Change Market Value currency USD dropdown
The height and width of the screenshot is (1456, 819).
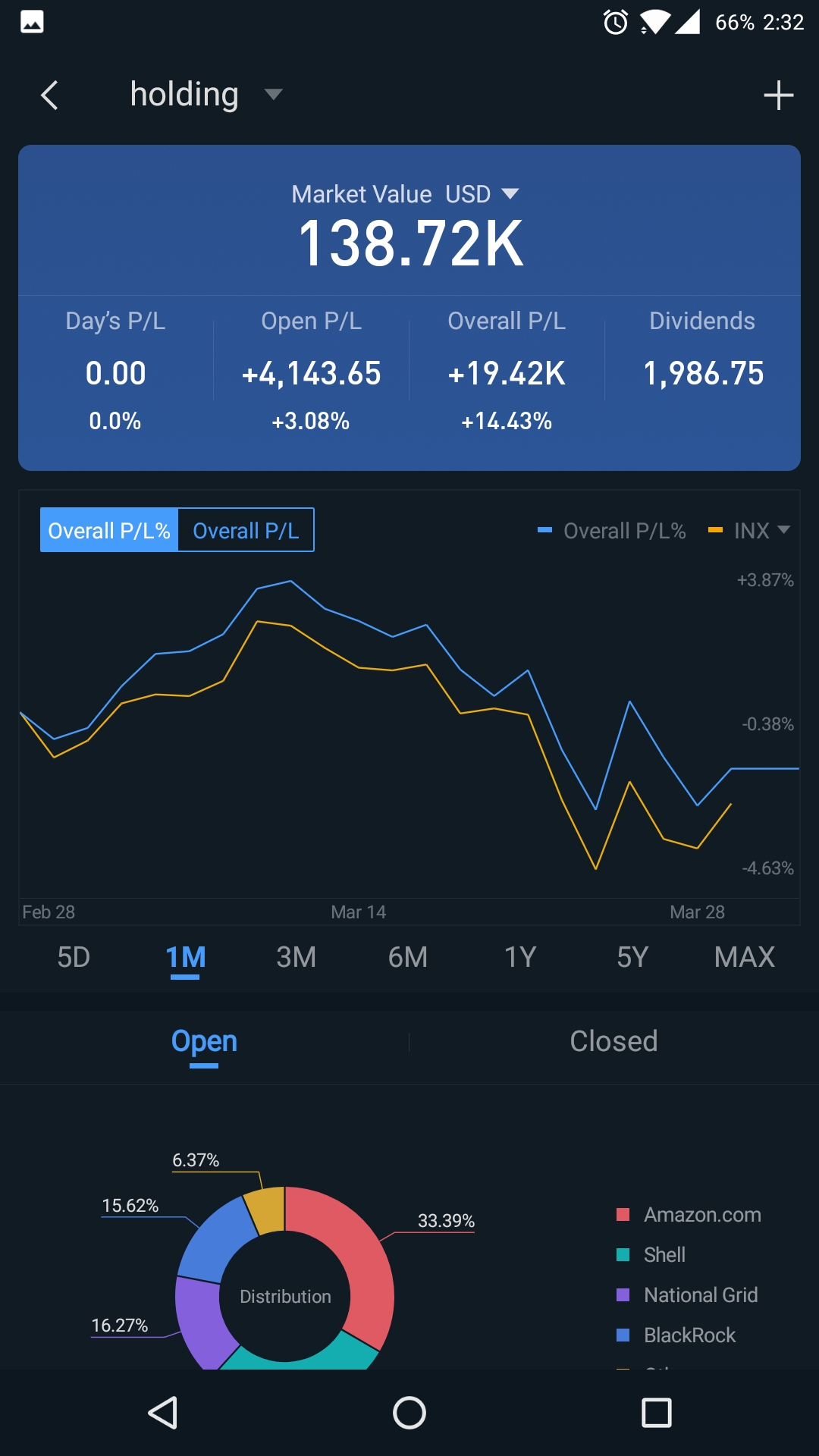click(482, 194)
